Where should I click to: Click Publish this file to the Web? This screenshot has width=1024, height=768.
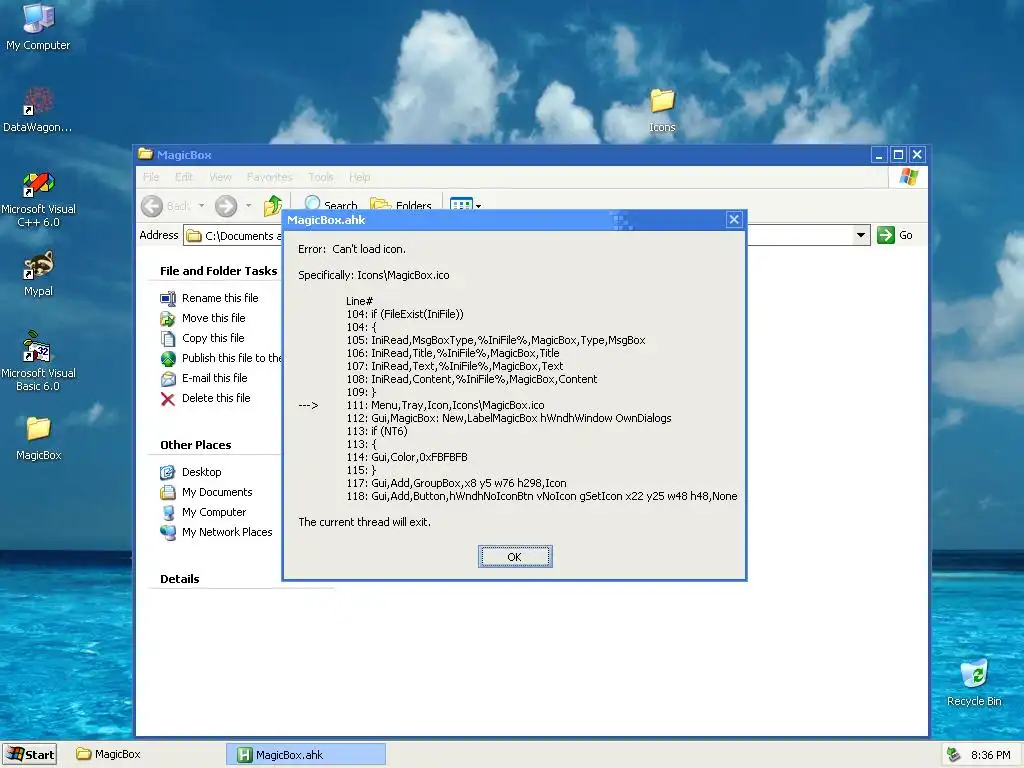[x=231, y=358]
